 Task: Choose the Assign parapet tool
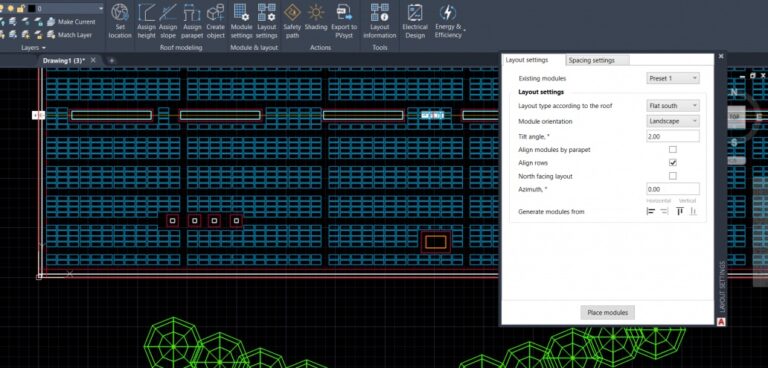pyautogui.click(x=192, y=22)
